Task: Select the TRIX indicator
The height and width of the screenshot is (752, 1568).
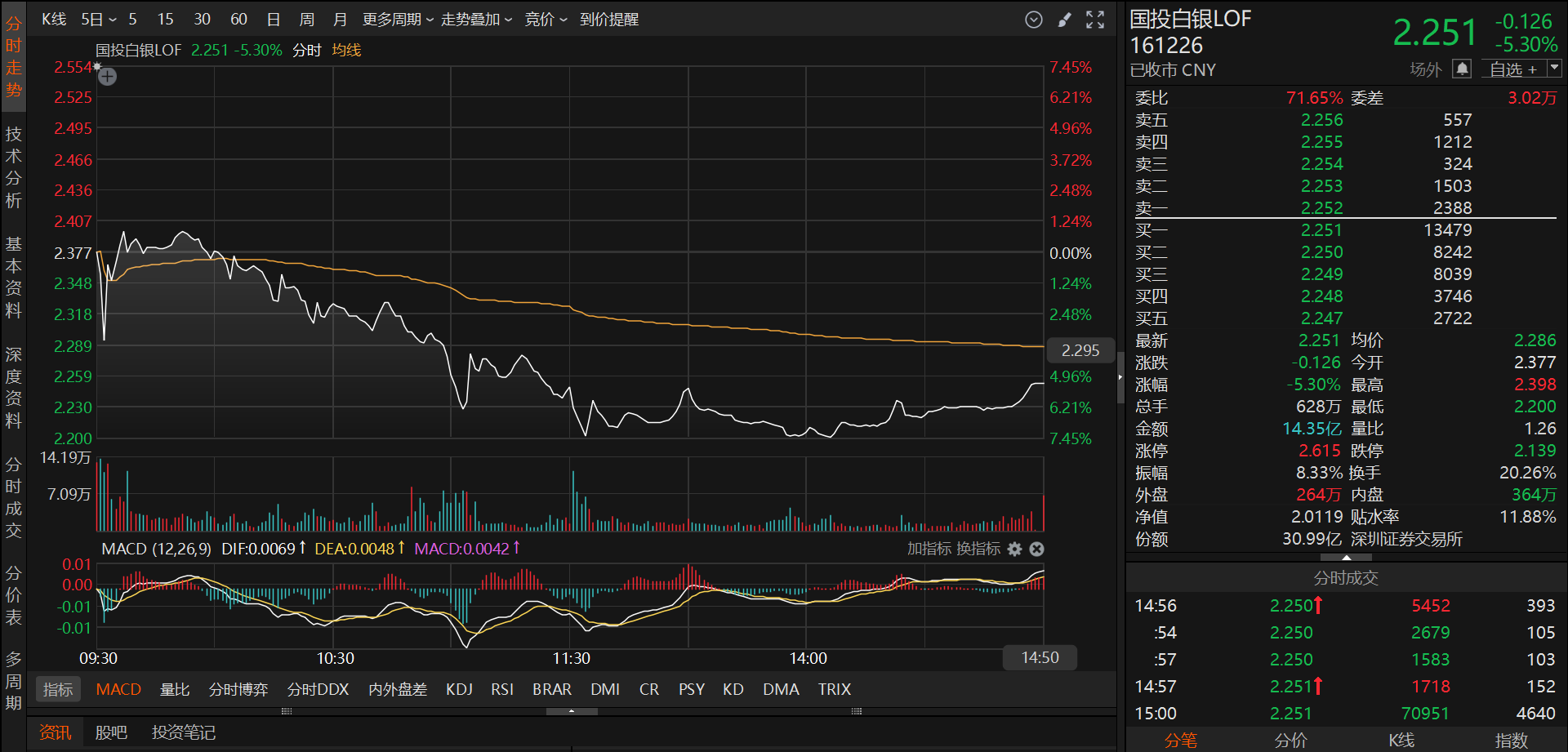Action: [x=835, y=689]
